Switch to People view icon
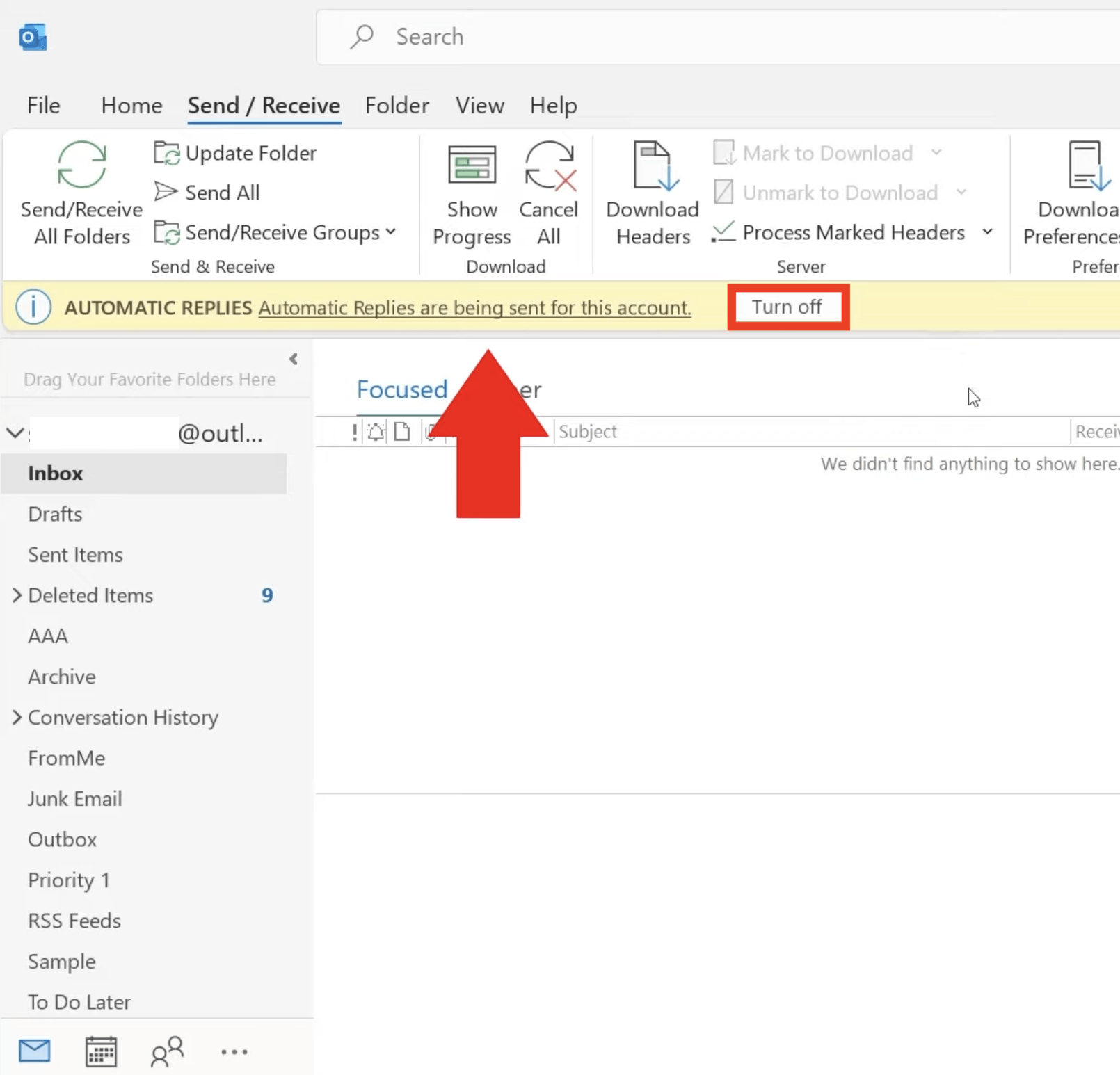1120x1075 pixels. 167,1051
